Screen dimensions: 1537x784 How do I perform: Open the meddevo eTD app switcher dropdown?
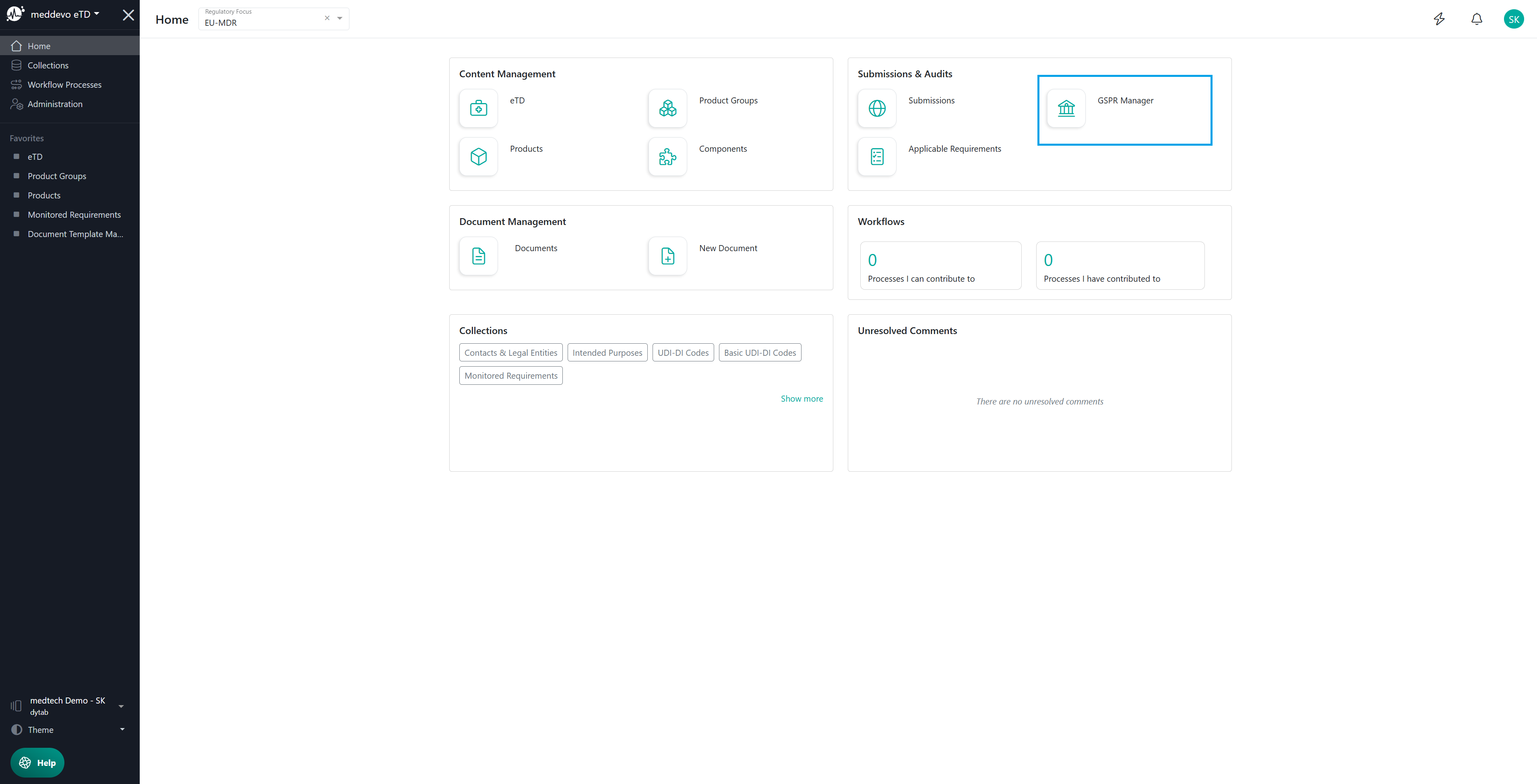(x=64, y=14)
